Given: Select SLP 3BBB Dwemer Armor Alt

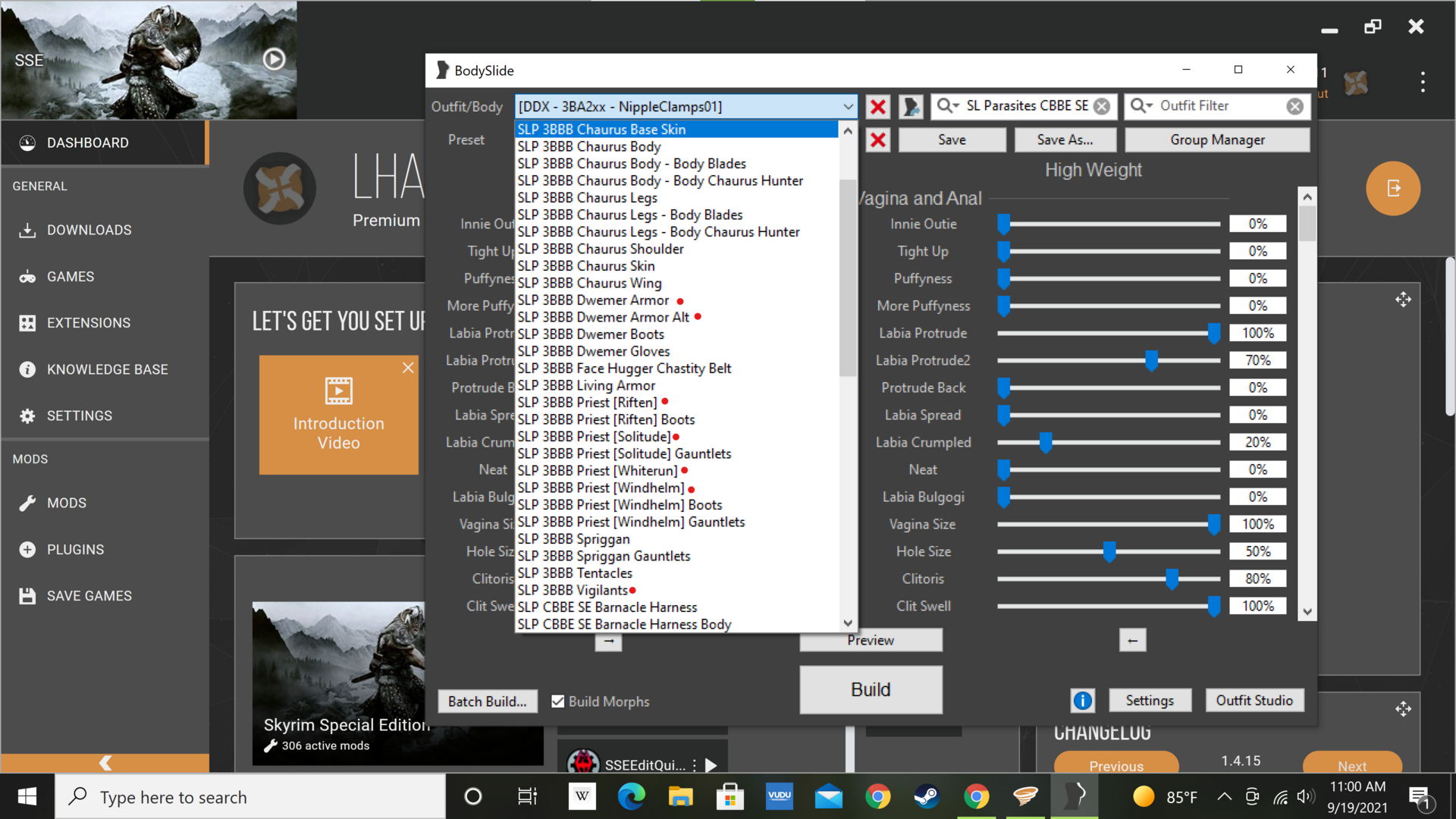Looking at the screenshot, I should coord(676,317).
